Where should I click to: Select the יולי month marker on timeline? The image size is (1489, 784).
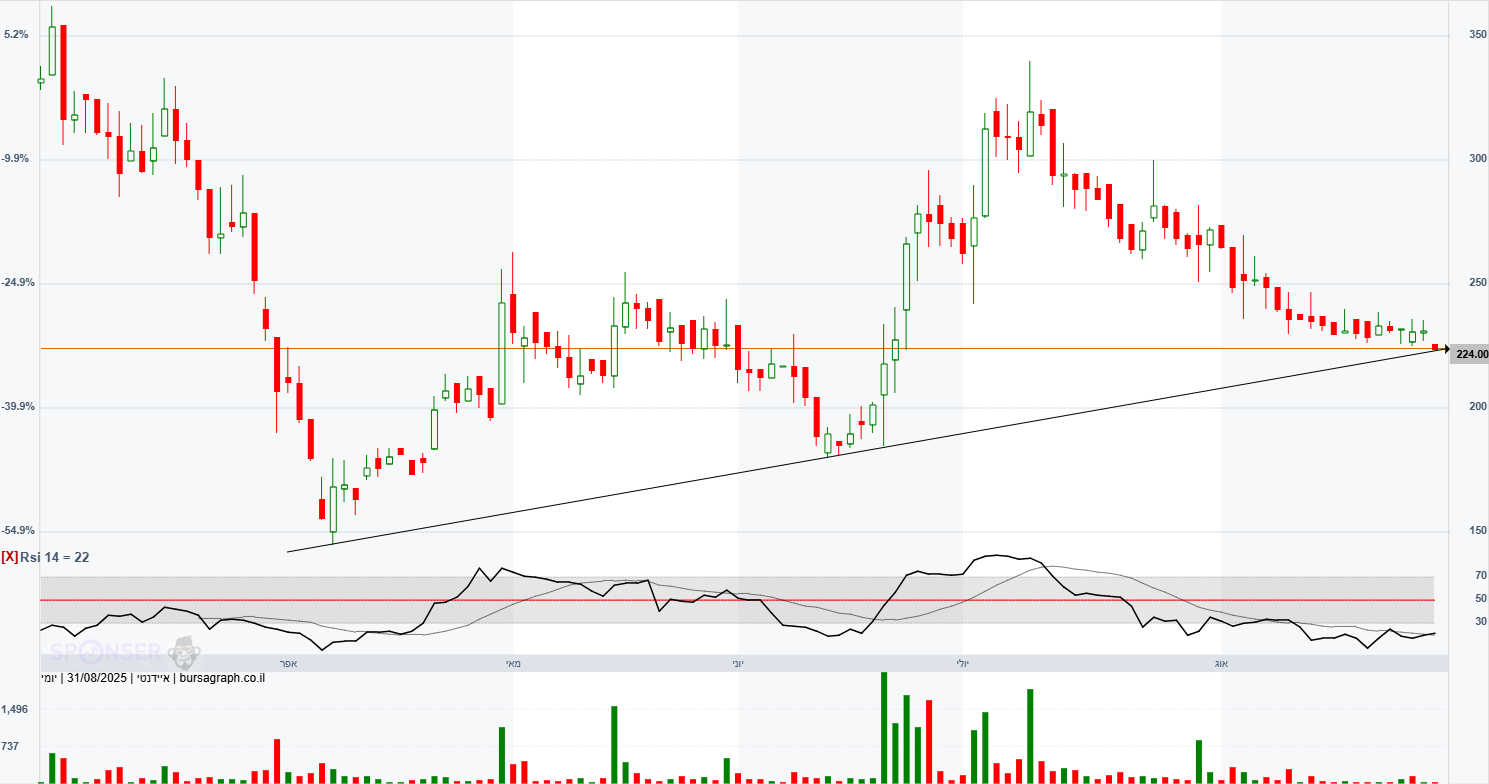[x=963, y=663]
